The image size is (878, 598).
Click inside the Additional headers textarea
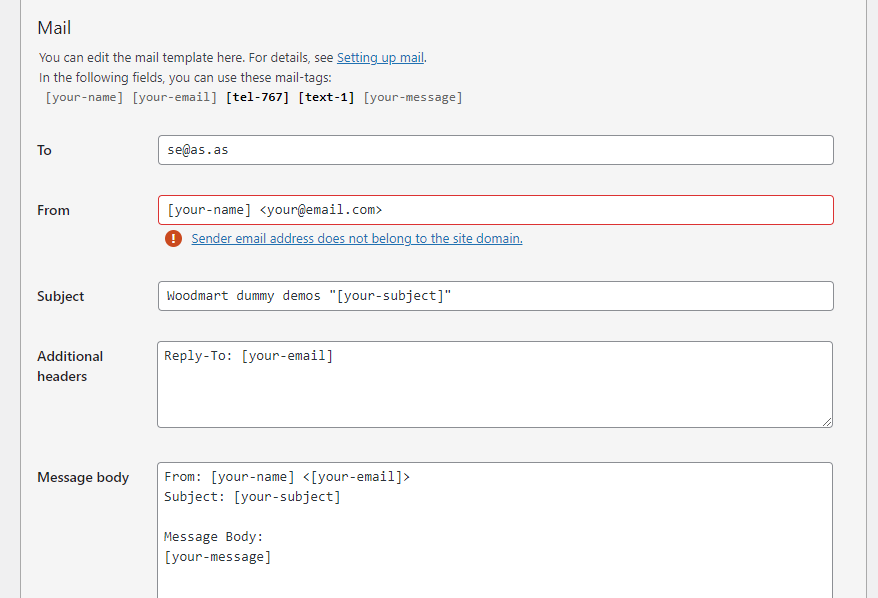point(495,385)
